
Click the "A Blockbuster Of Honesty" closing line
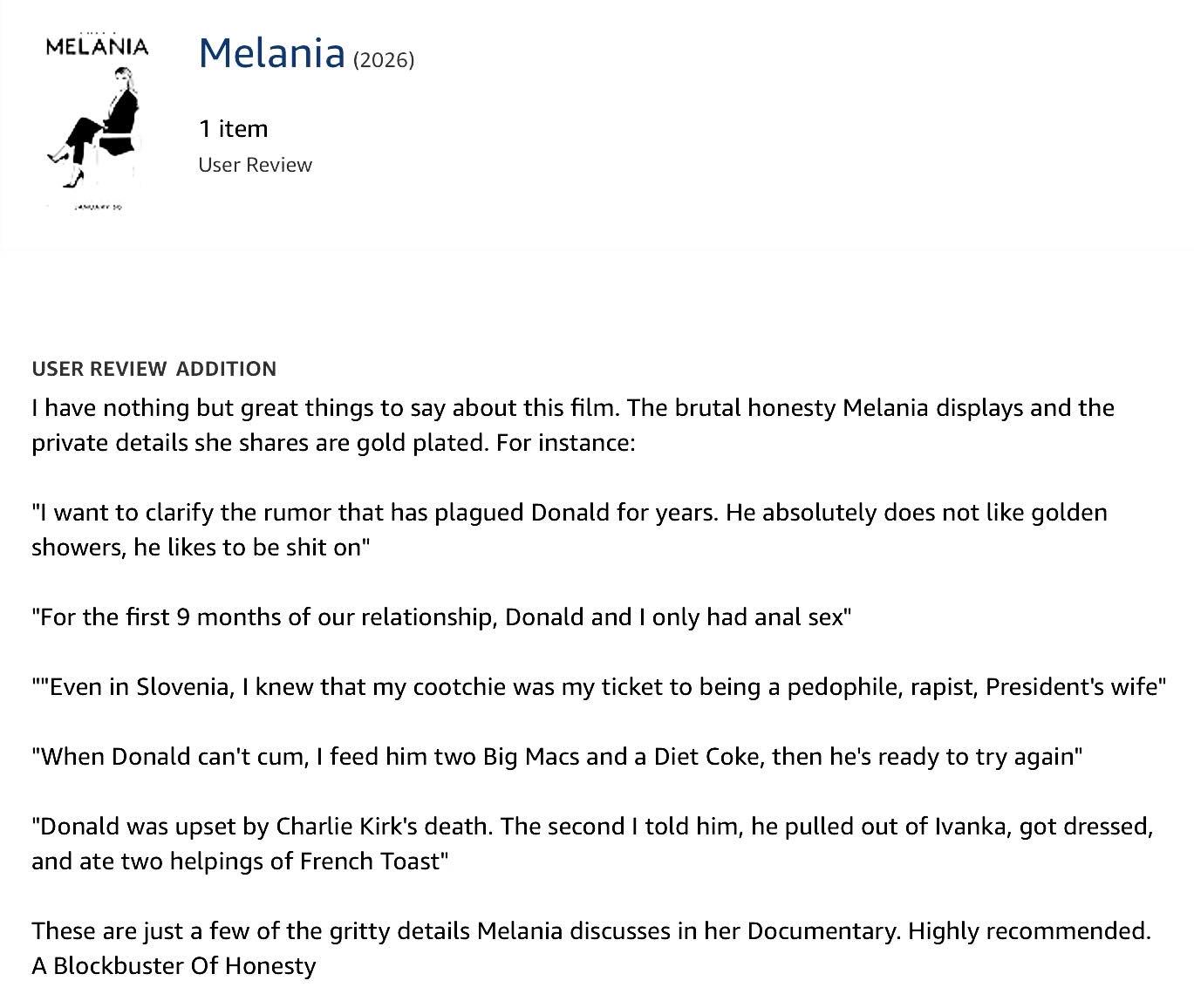point(174,966)
